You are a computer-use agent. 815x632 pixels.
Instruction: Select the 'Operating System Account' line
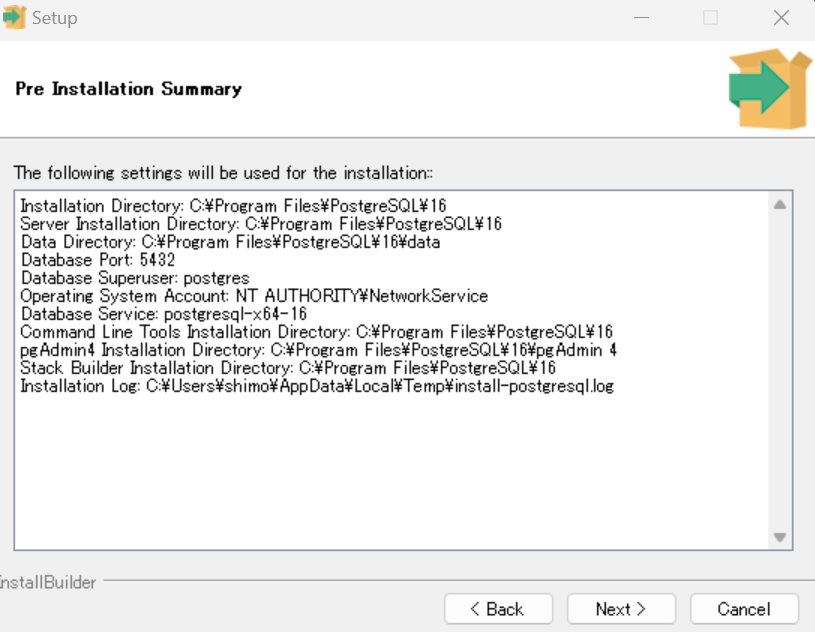[x=254, y=296]
